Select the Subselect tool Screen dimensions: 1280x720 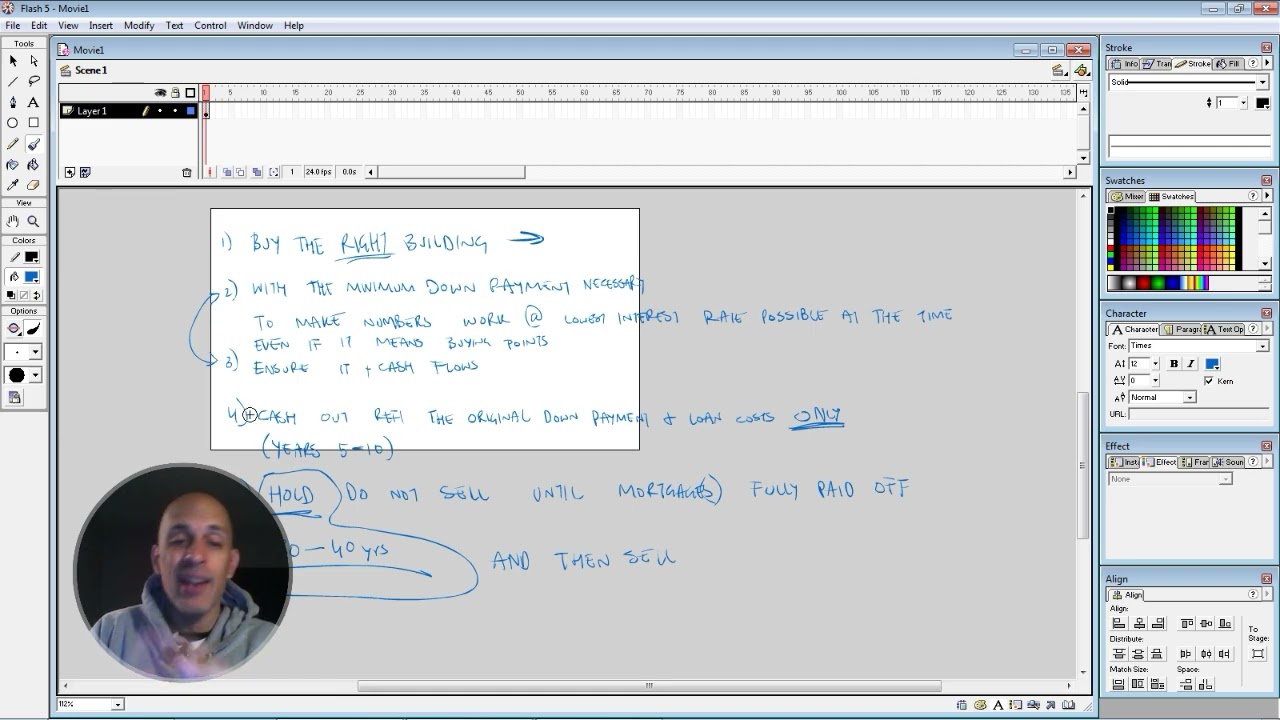(x=33, y=61)
